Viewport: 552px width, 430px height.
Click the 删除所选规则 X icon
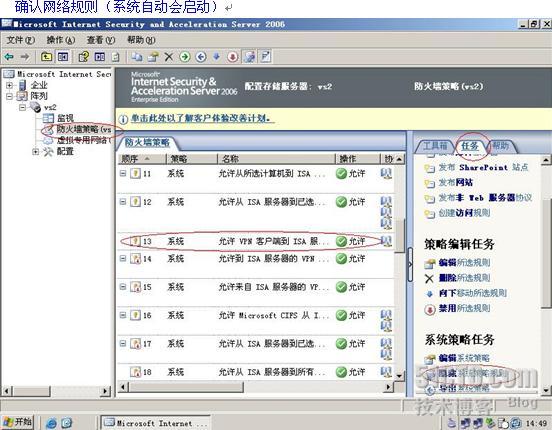click(x=429, y=279)
